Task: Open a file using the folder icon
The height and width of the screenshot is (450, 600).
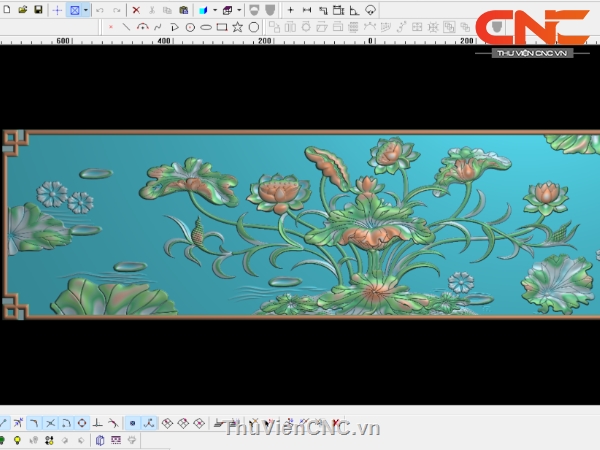Action: (x=23, y=10)
